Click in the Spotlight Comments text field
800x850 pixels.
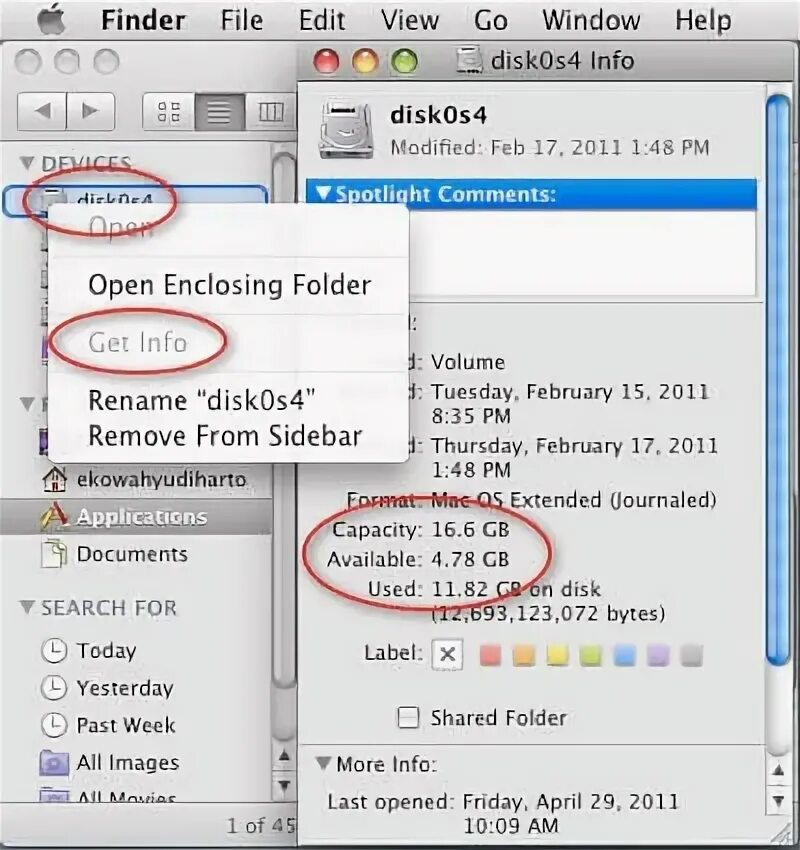point(582,253)
